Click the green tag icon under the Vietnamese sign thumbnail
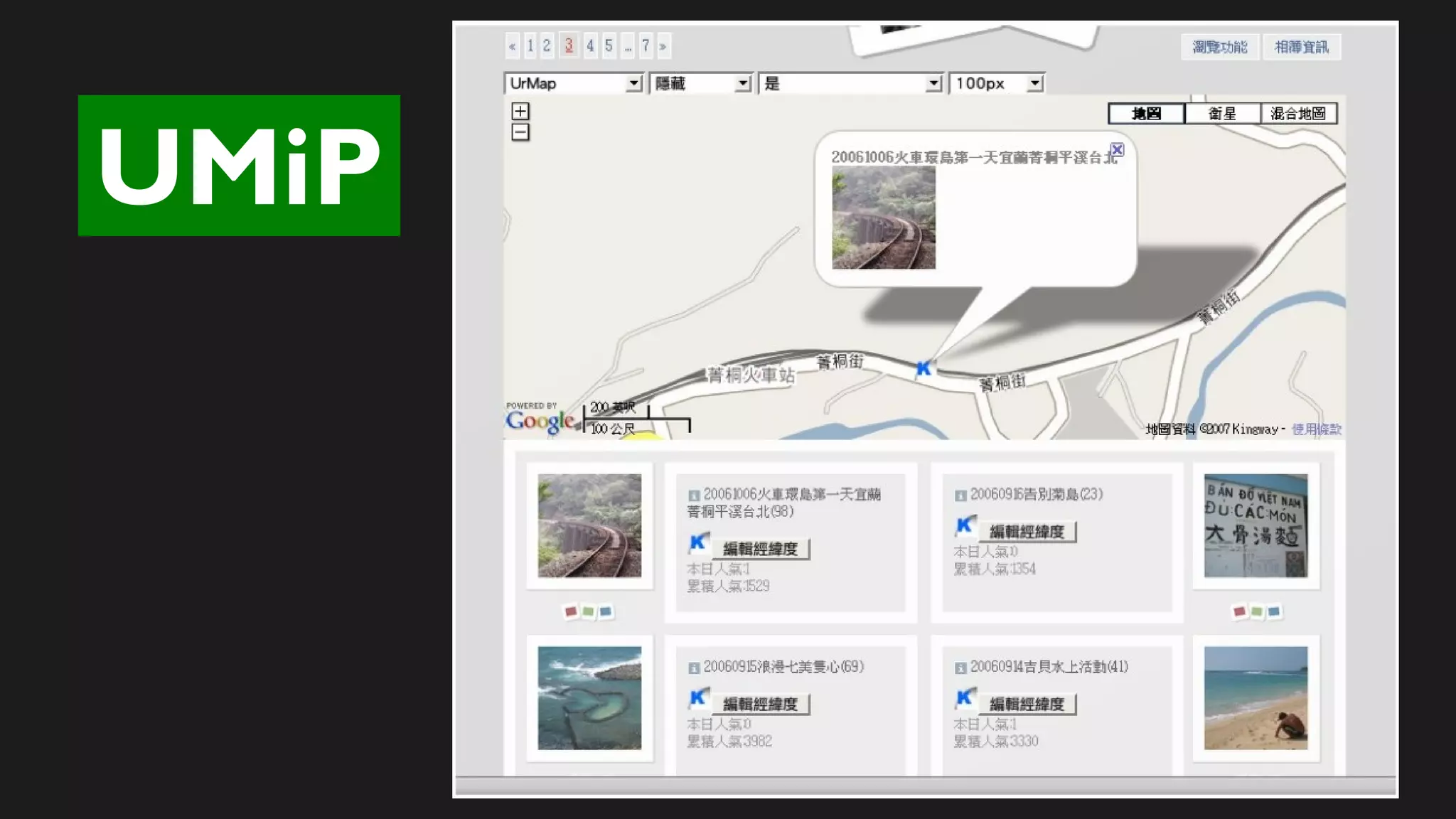Viewport: 1456px width, 819px height. tap(1256, 611)
